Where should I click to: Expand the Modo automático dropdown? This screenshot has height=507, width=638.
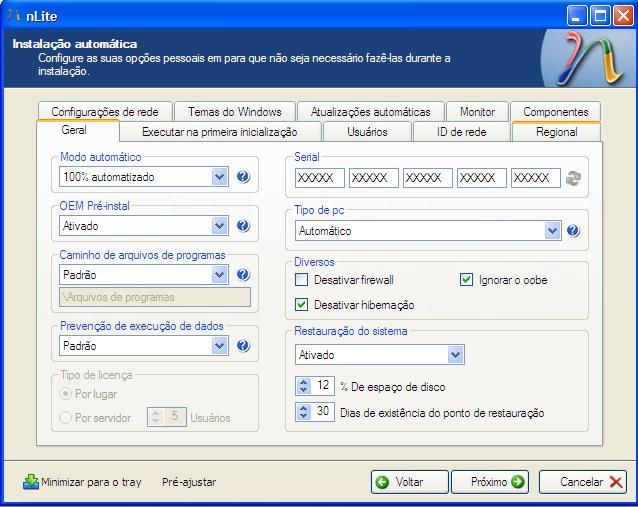pyautogui.click(x=219, y=177)
